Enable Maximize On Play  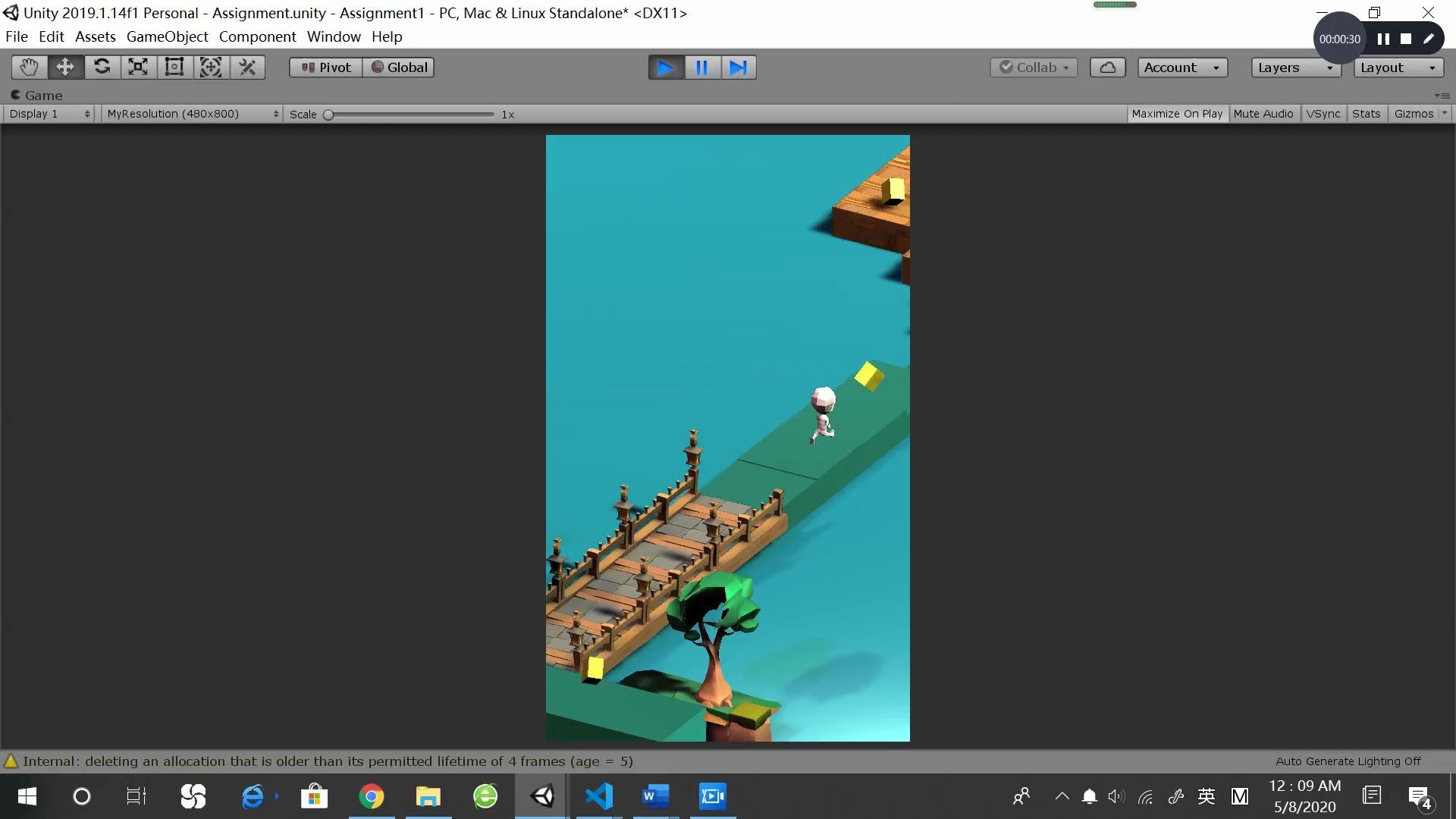(x=1177, y=114)
